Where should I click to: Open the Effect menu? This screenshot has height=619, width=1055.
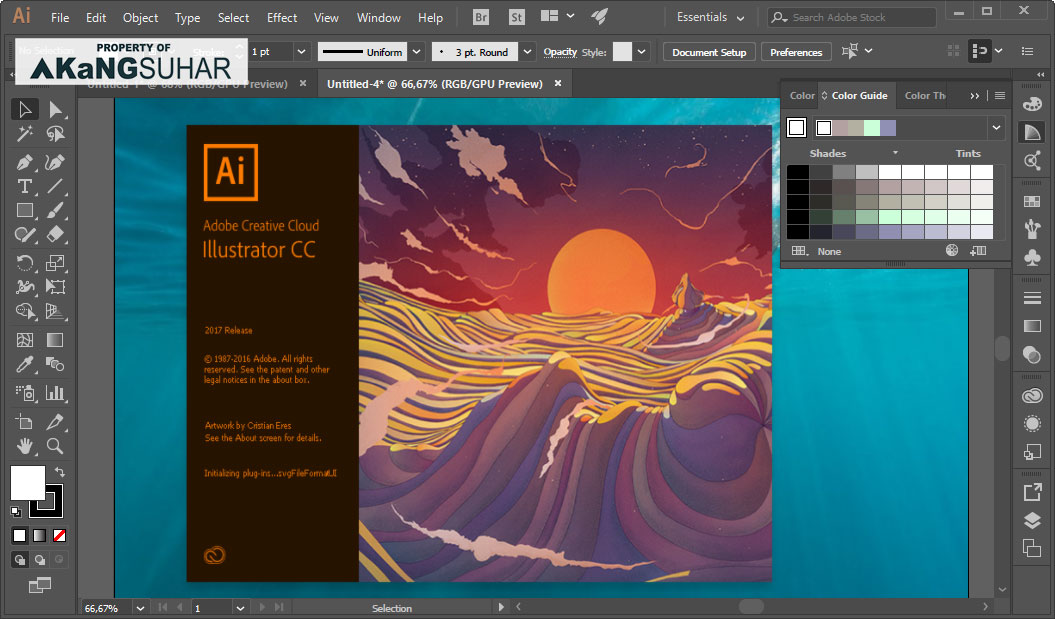(282, 18)
